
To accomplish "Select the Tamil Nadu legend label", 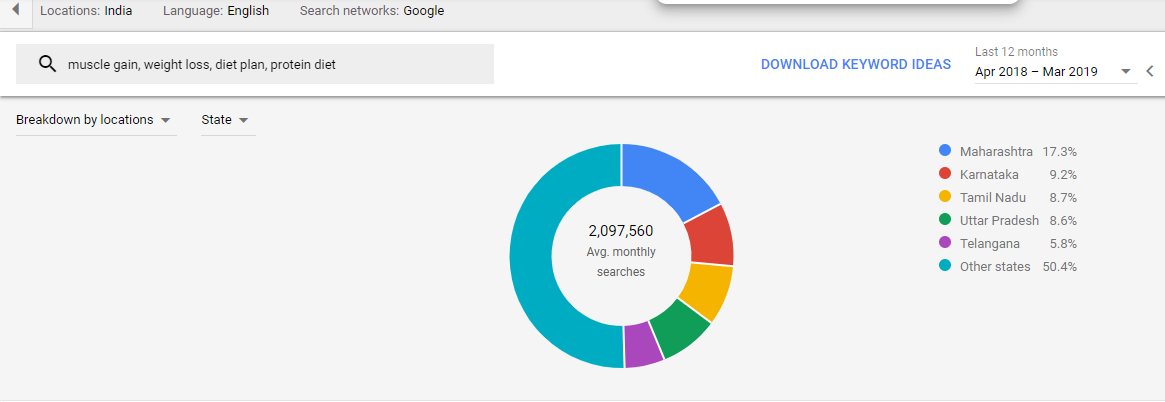I will (993, 198).
